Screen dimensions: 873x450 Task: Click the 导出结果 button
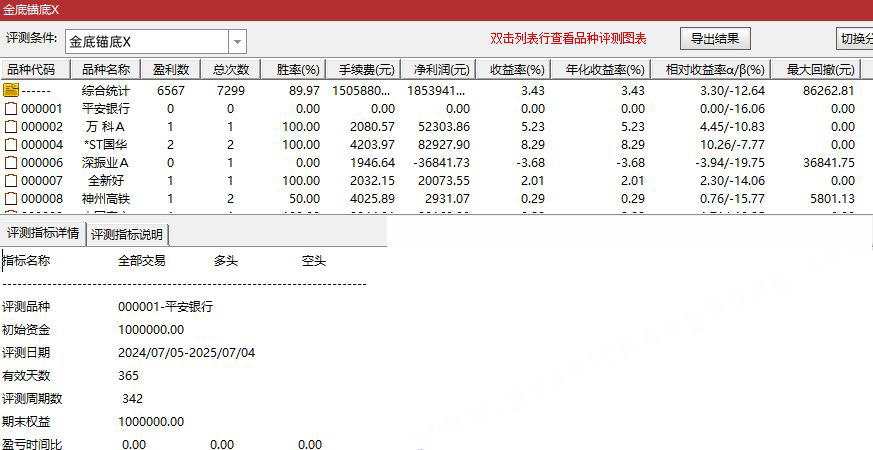[x=715, y=39]
